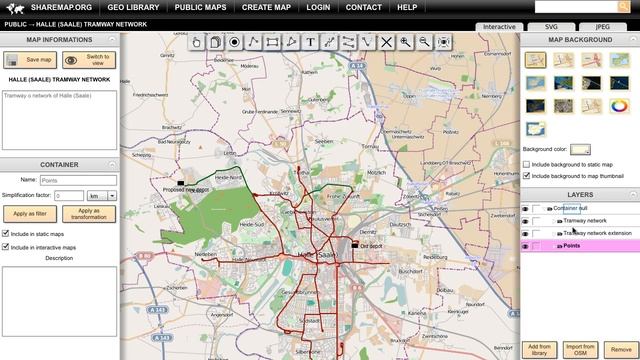640x360 pixels.
Task: Collapse the Container panel
Action: tap(112, 164)
